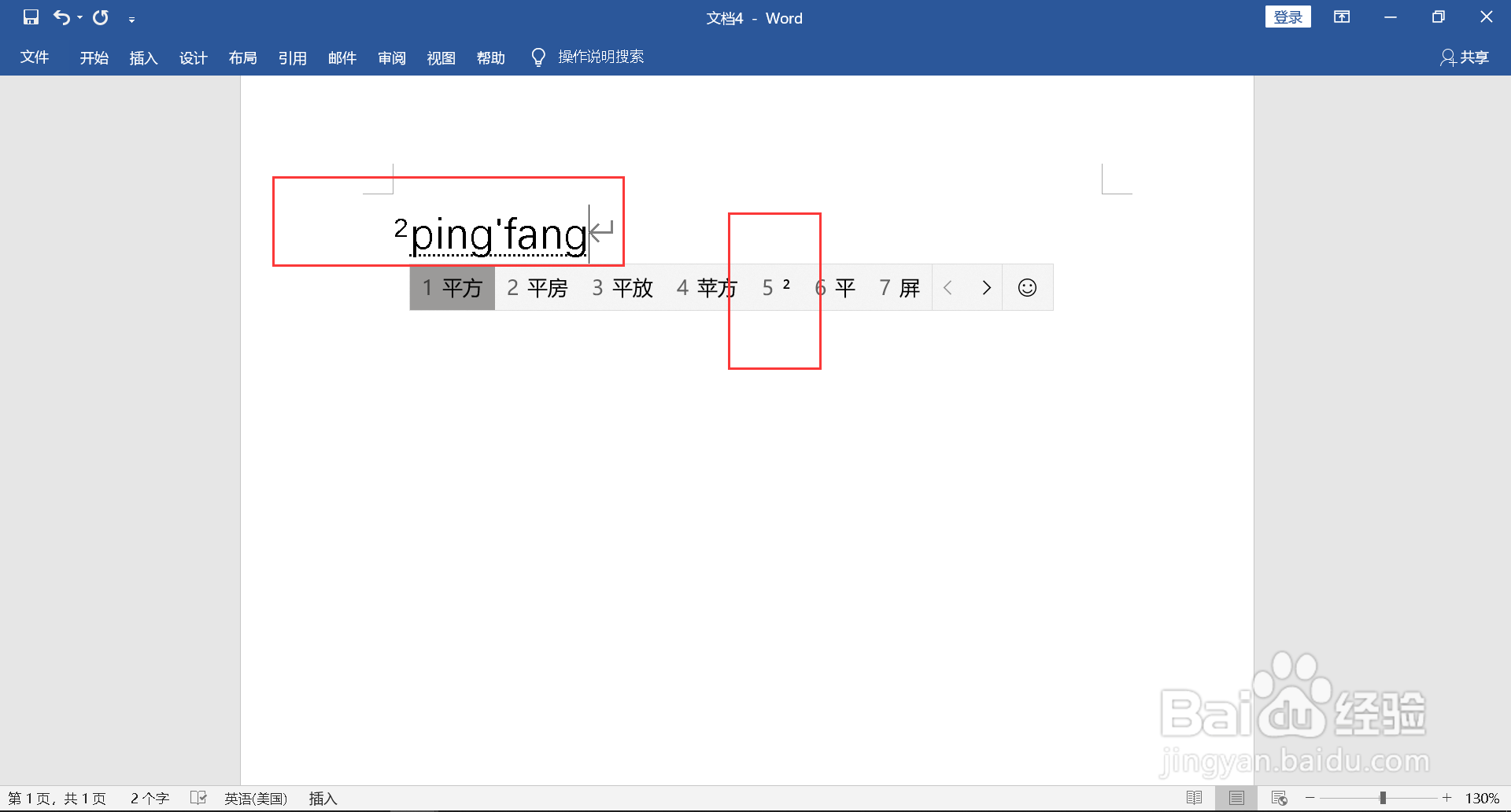Screen dimensions: 1511x812
Task: Click the 登录 sign-in button
Action: (x=1287, y=17)
